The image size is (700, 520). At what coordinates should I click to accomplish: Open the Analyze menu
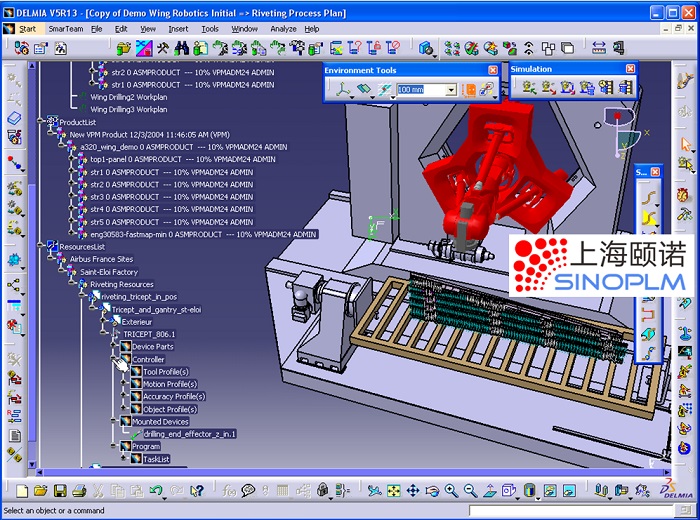(283, 29)
